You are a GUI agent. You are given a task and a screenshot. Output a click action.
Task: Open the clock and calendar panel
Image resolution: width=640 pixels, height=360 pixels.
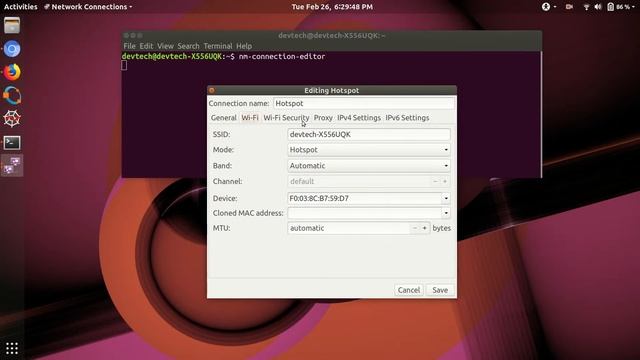click(332, 7)
